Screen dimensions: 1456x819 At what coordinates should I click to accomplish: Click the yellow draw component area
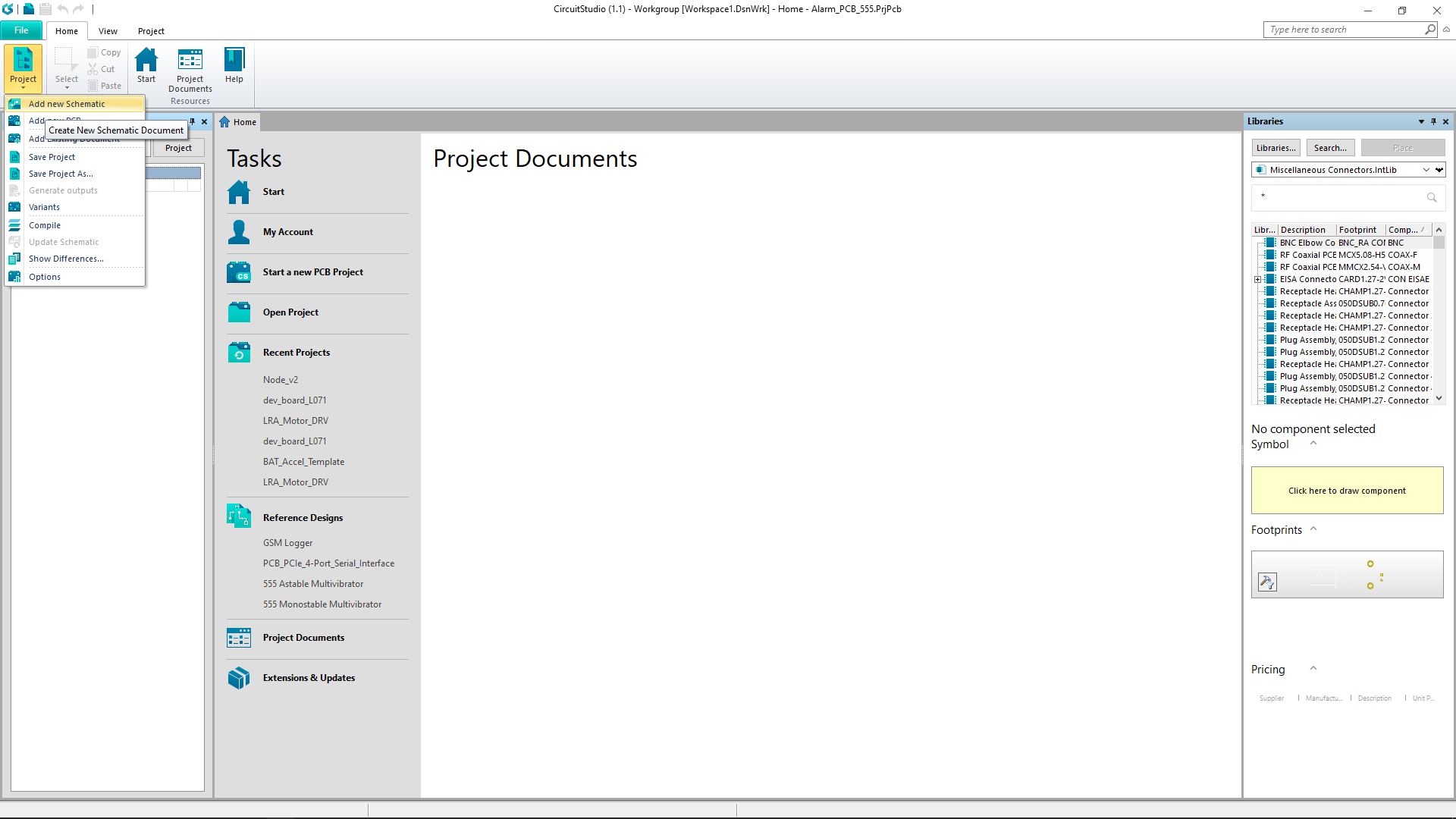click(1347, 491)
